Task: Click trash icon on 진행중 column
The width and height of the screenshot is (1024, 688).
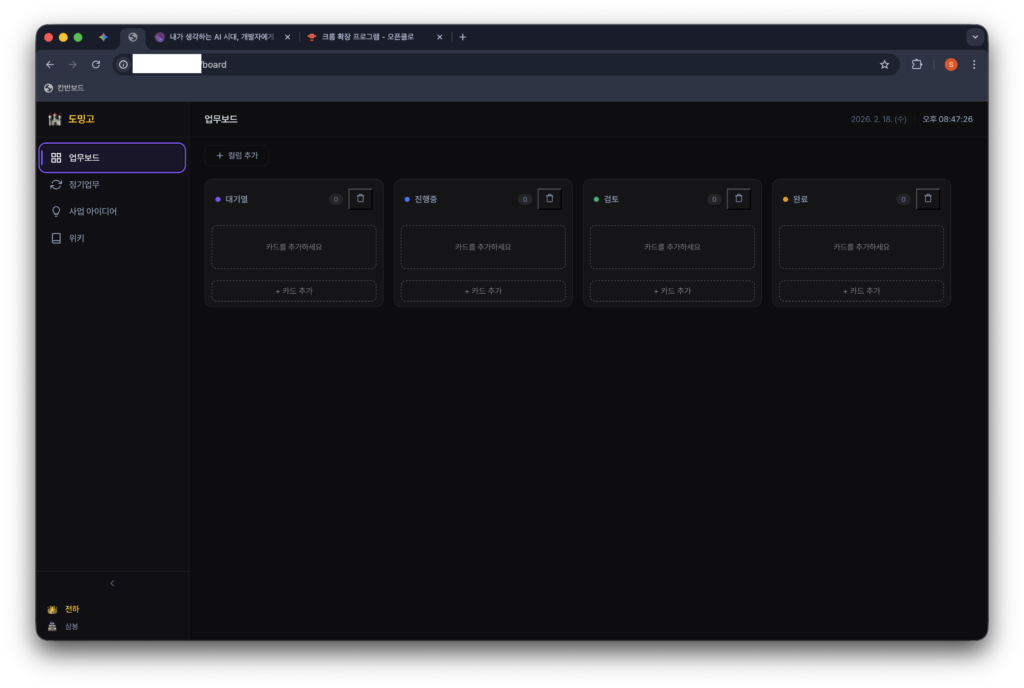Action: [549, 199]
